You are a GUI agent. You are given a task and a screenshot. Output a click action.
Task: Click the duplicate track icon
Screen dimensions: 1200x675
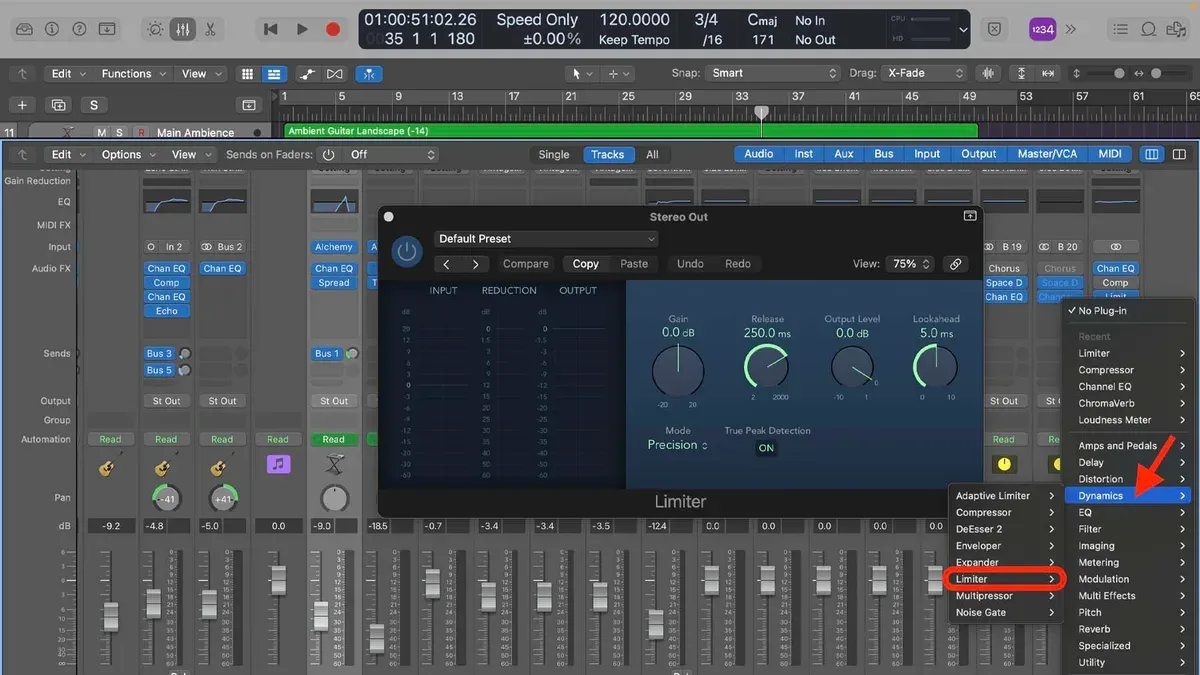coord(58,105)
